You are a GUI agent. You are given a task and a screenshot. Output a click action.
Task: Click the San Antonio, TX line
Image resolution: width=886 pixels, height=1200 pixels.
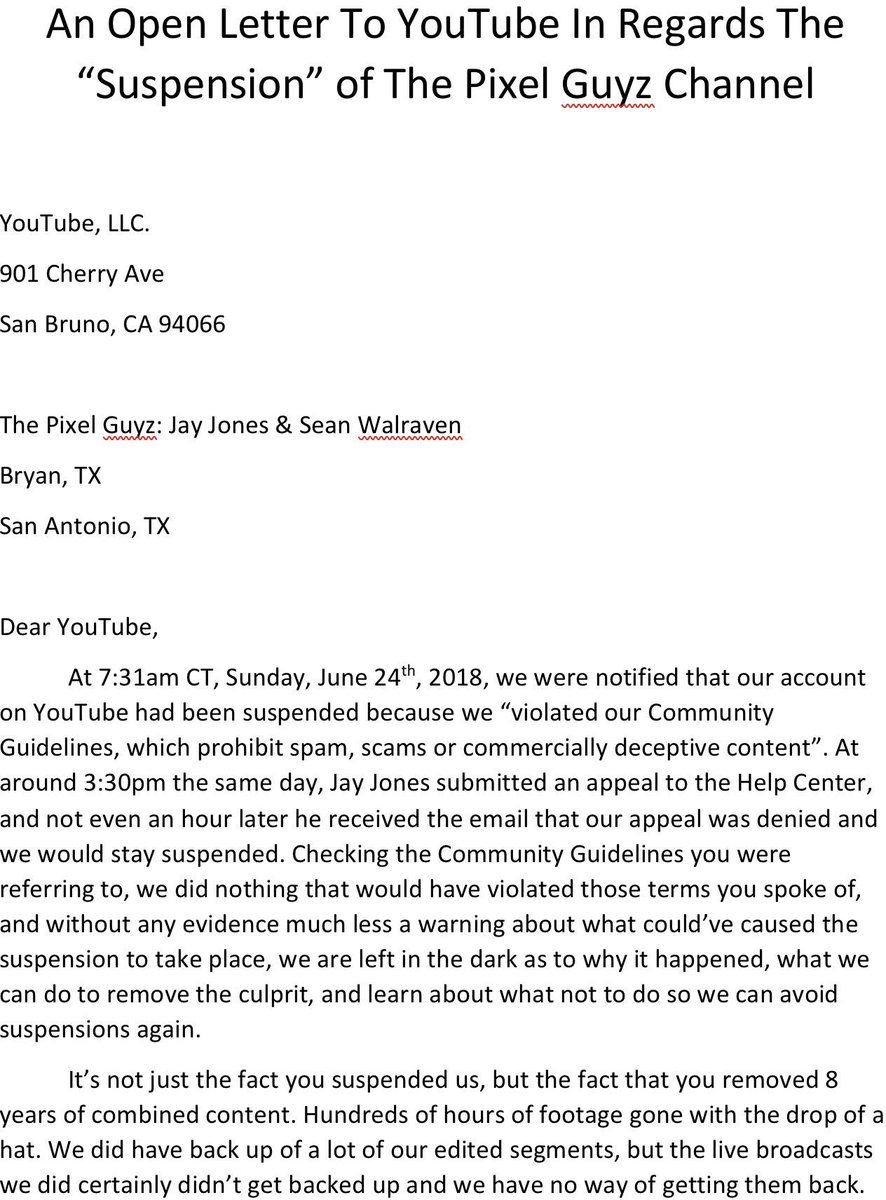[85, 525]
